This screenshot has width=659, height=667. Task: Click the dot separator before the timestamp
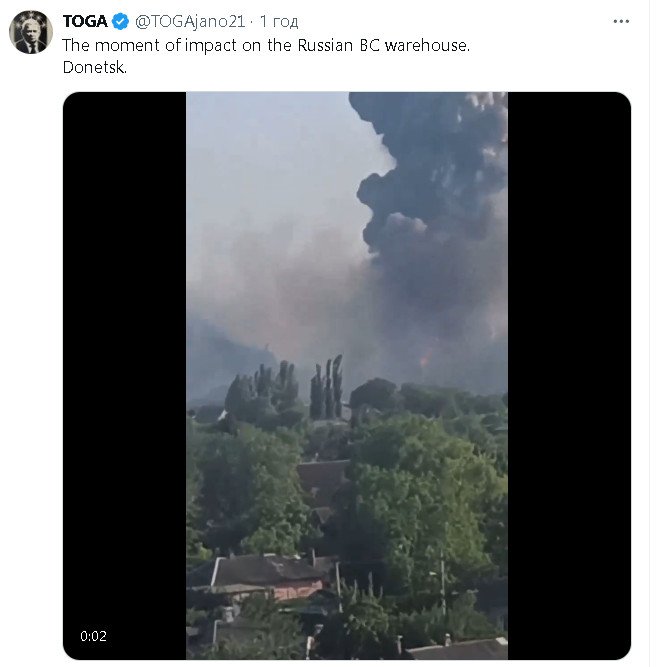click(x=253, y=21)
